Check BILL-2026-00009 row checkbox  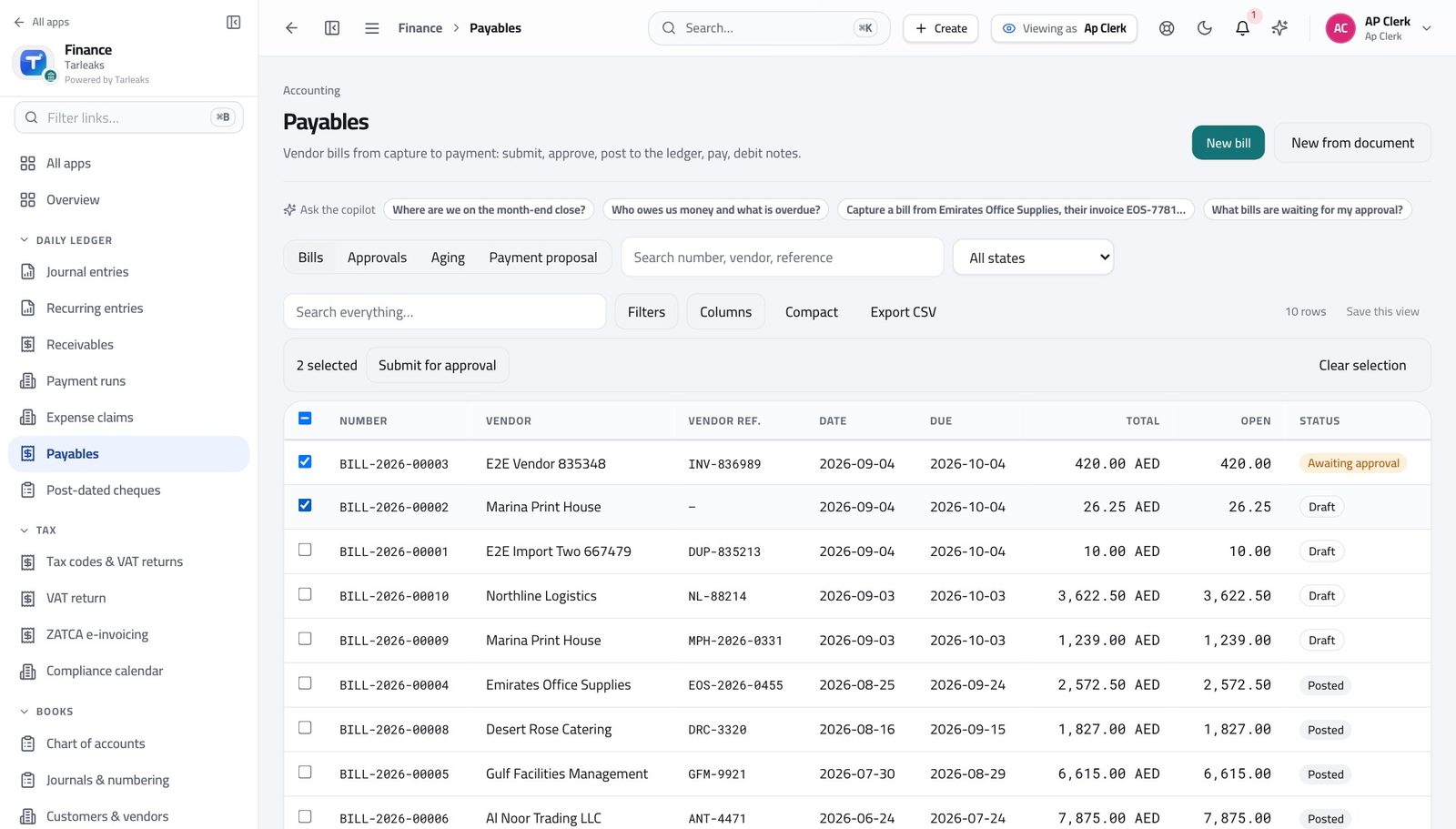tap(305, 639)
